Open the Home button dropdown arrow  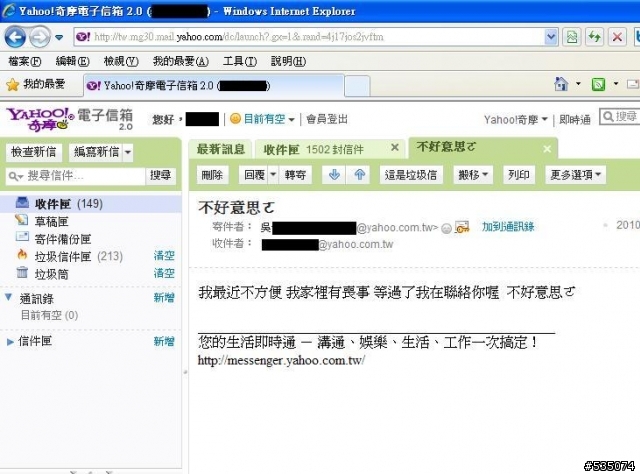(x=578, y=84)
